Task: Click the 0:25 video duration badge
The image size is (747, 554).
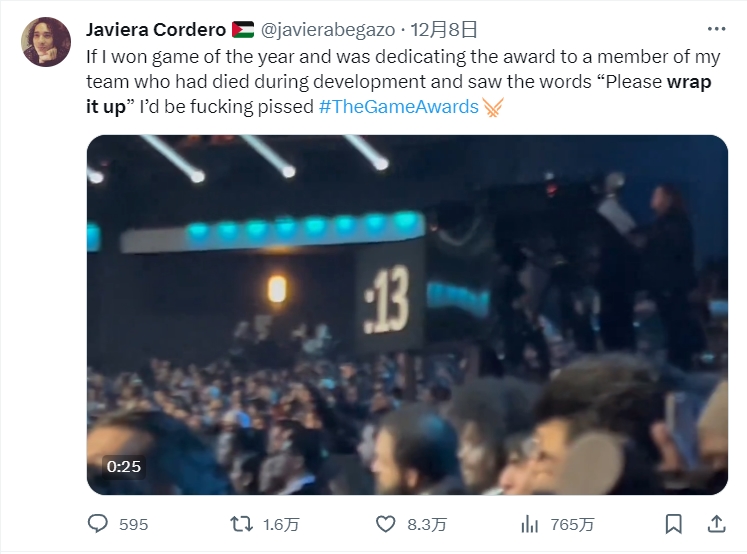Action: pyautogui.click(x=124, y=466)
